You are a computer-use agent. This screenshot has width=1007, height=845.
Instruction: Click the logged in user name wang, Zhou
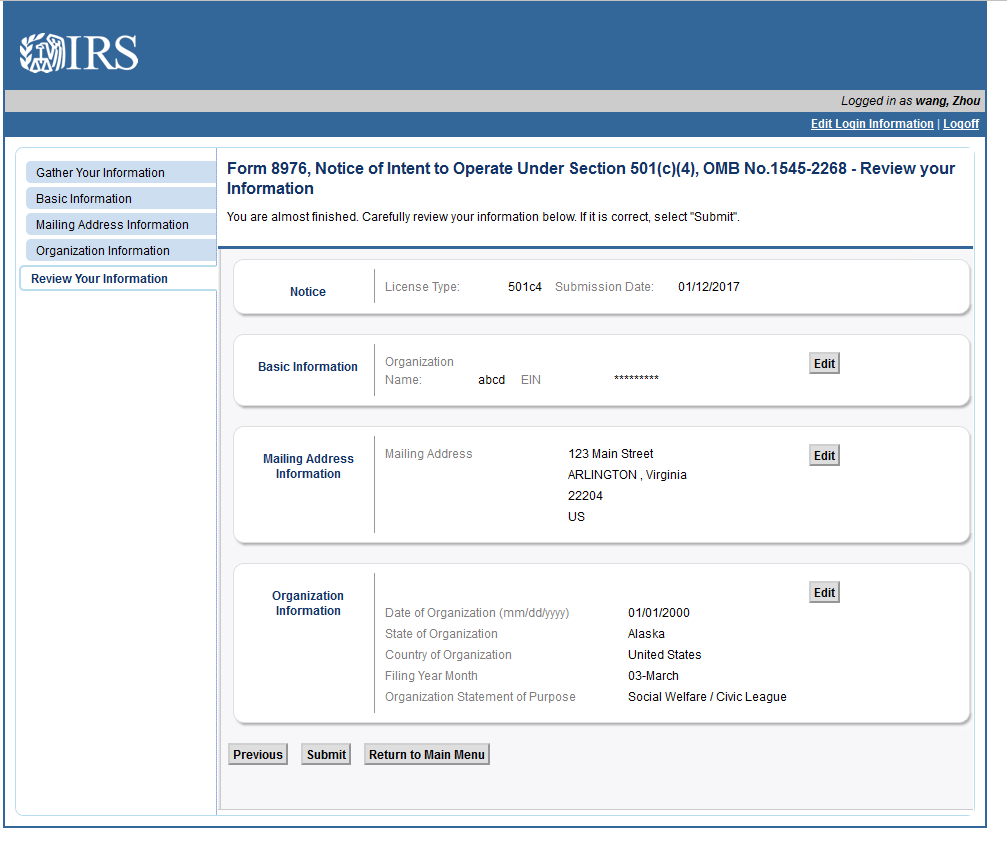click(x=947, y=101)
